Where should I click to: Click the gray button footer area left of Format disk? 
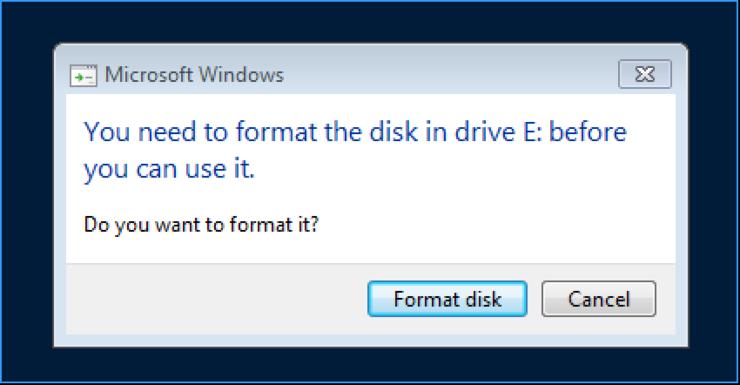[x=215, y=299]
